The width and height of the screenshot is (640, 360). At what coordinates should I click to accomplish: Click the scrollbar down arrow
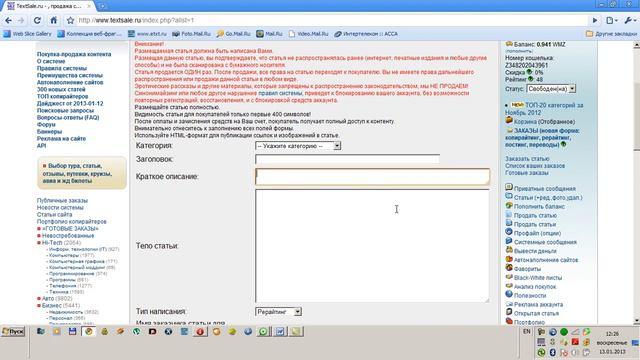(x=636, y=321)
